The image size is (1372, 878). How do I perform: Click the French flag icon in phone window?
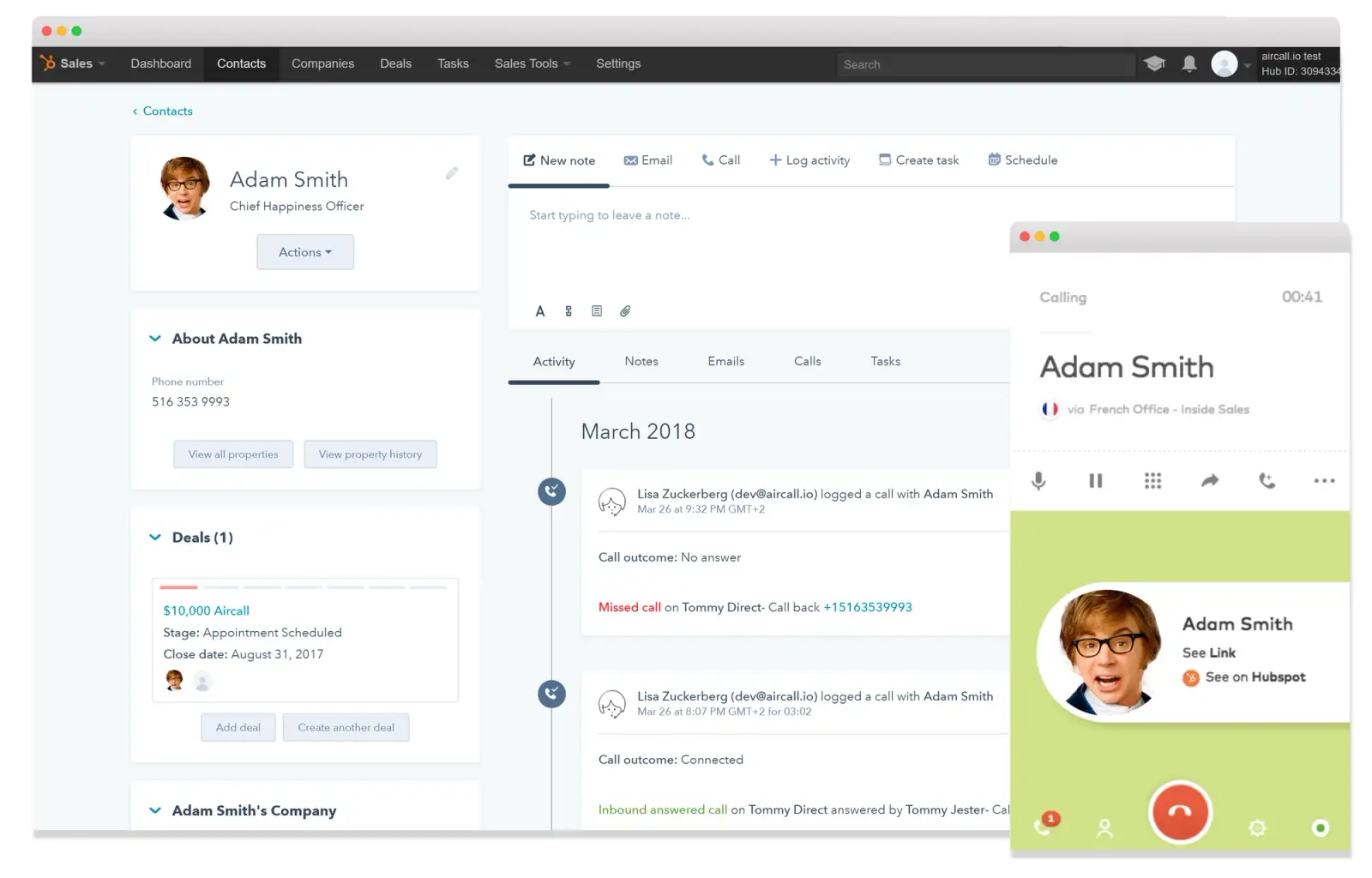(x=1050, y=409)
